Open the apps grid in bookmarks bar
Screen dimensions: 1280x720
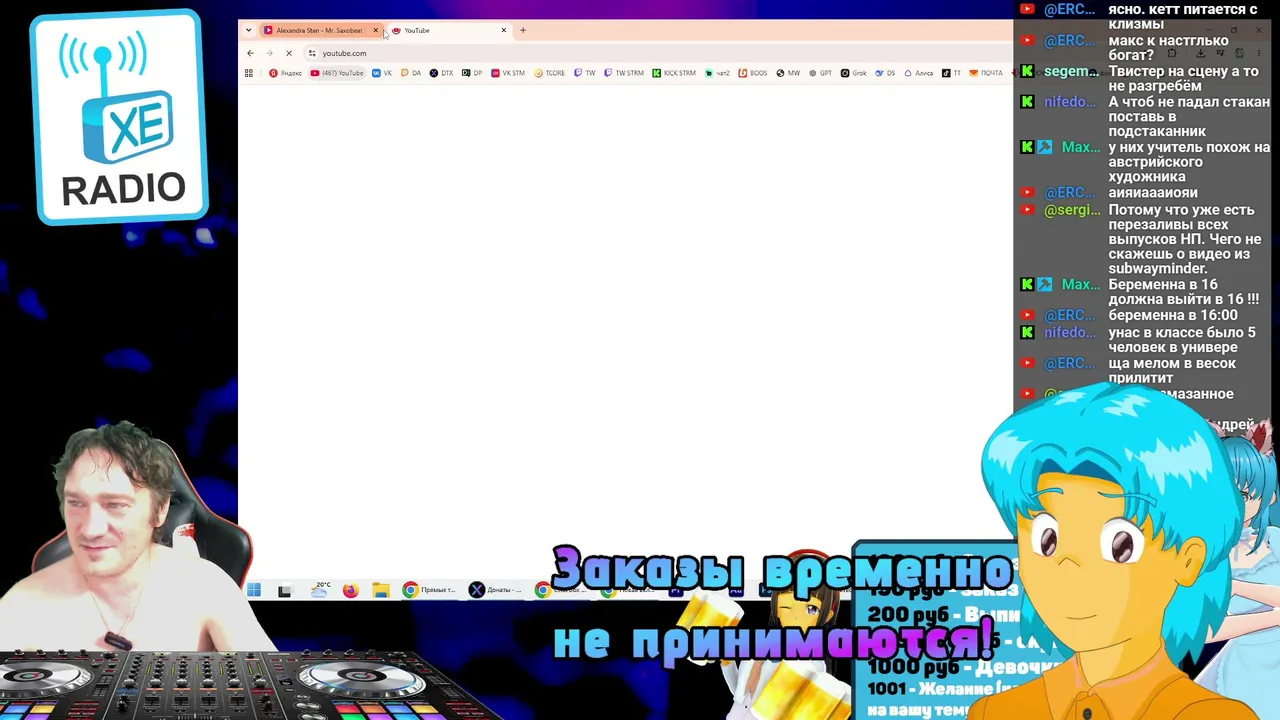(249, 73)
